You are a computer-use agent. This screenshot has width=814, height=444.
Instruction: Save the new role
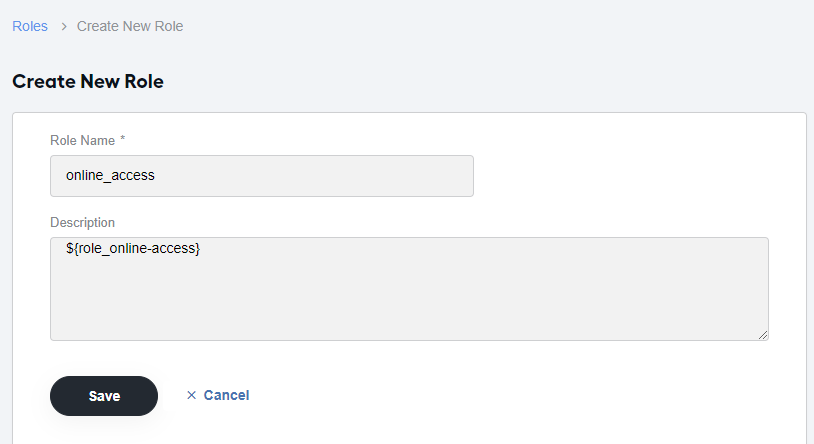pyautogui.click(x=104, y=396)
